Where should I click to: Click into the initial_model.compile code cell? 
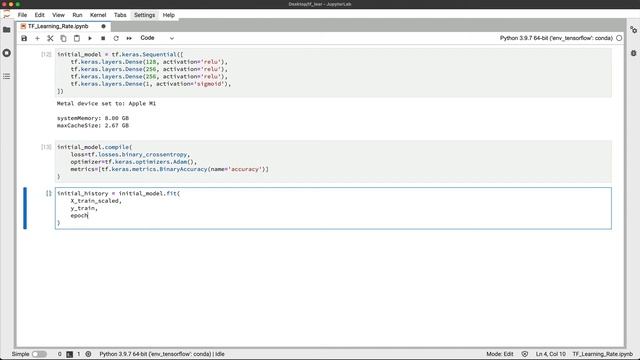[333, 161]
